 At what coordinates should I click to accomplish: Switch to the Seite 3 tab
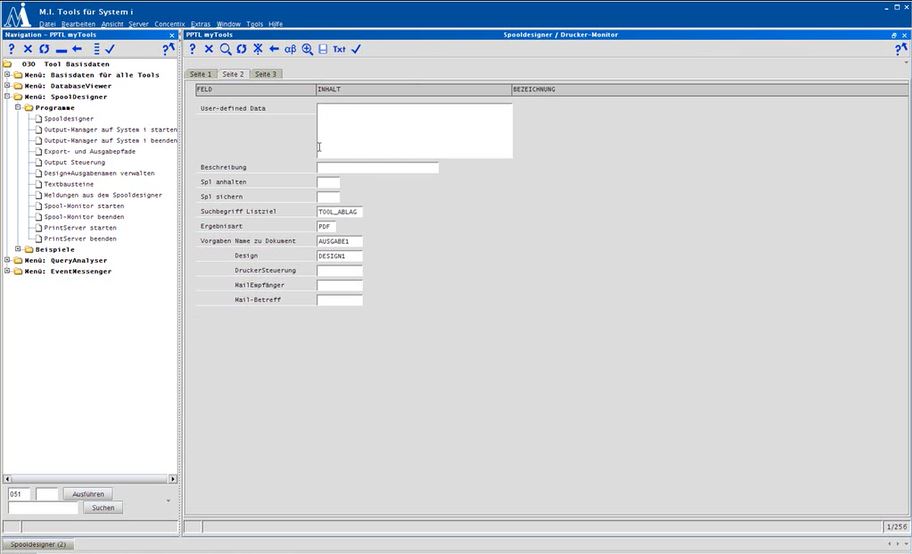point(265,74)
